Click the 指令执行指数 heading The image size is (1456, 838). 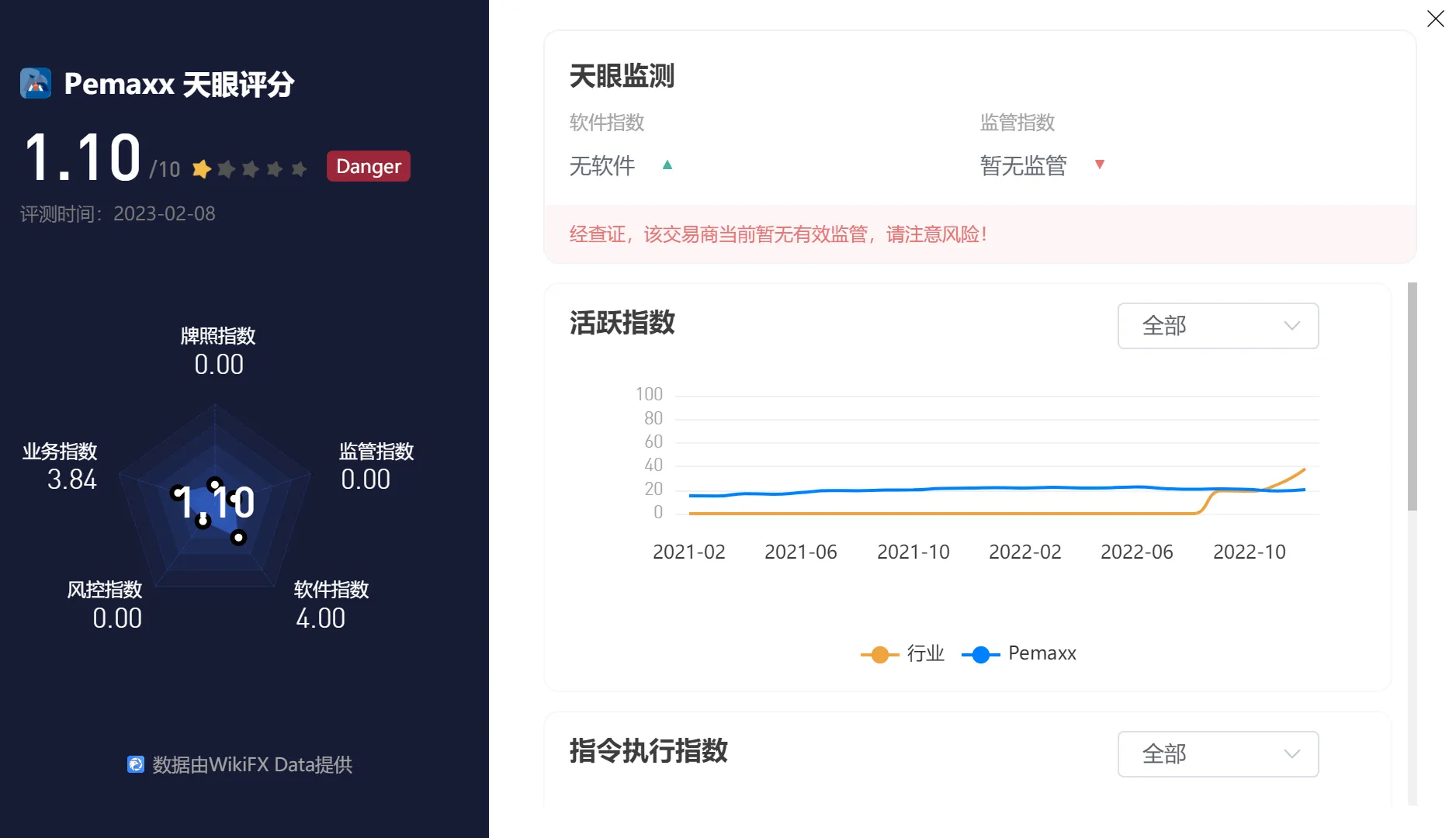coord(648,750)
